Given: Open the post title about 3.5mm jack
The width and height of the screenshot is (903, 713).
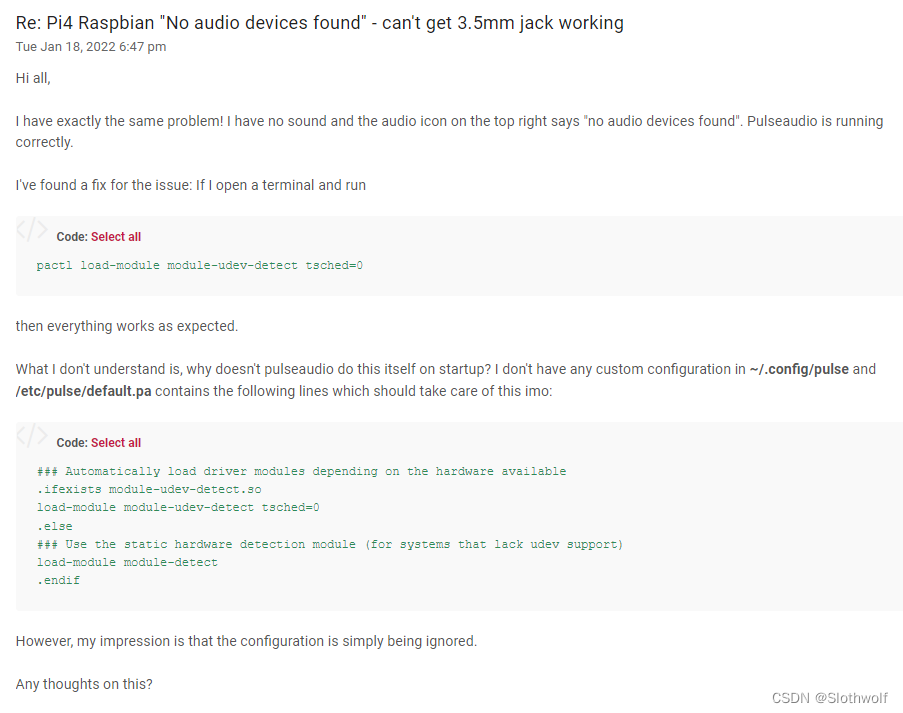Looking at the screenshot, I should (x=320, y=23).
